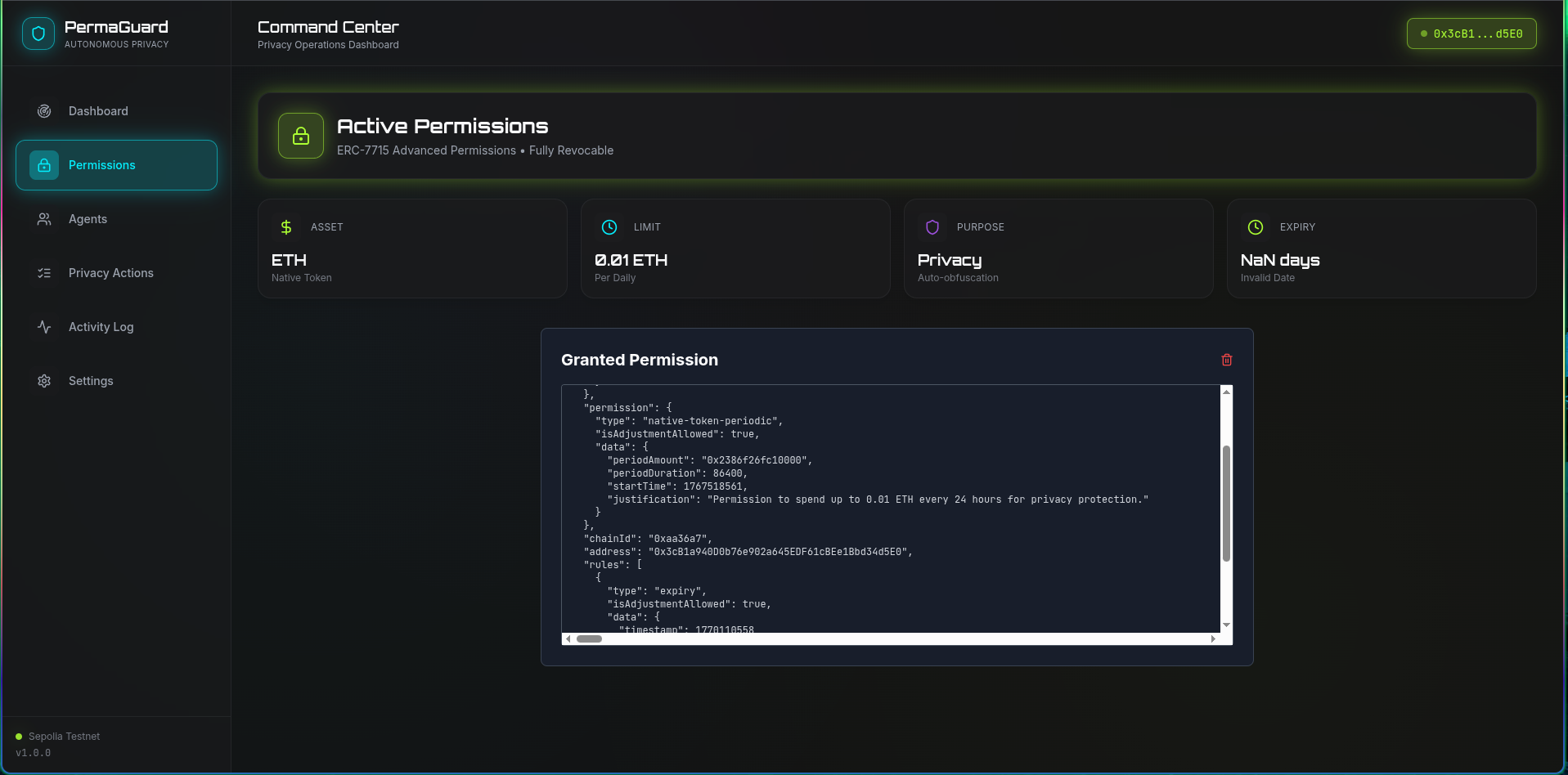This screenshot has height=775, width=1568.
Task: Click the clock icon beside Limit
Action: 609,227
